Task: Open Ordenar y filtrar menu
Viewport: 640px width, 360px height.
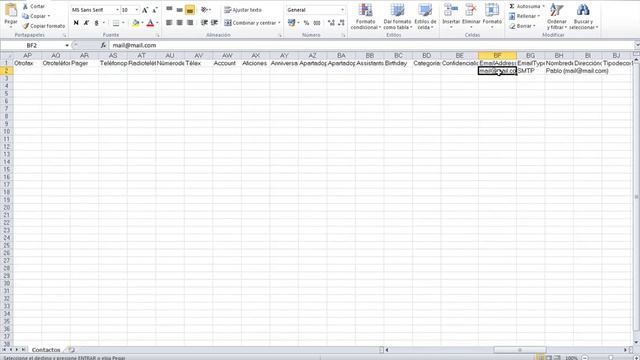Action: 557,16
